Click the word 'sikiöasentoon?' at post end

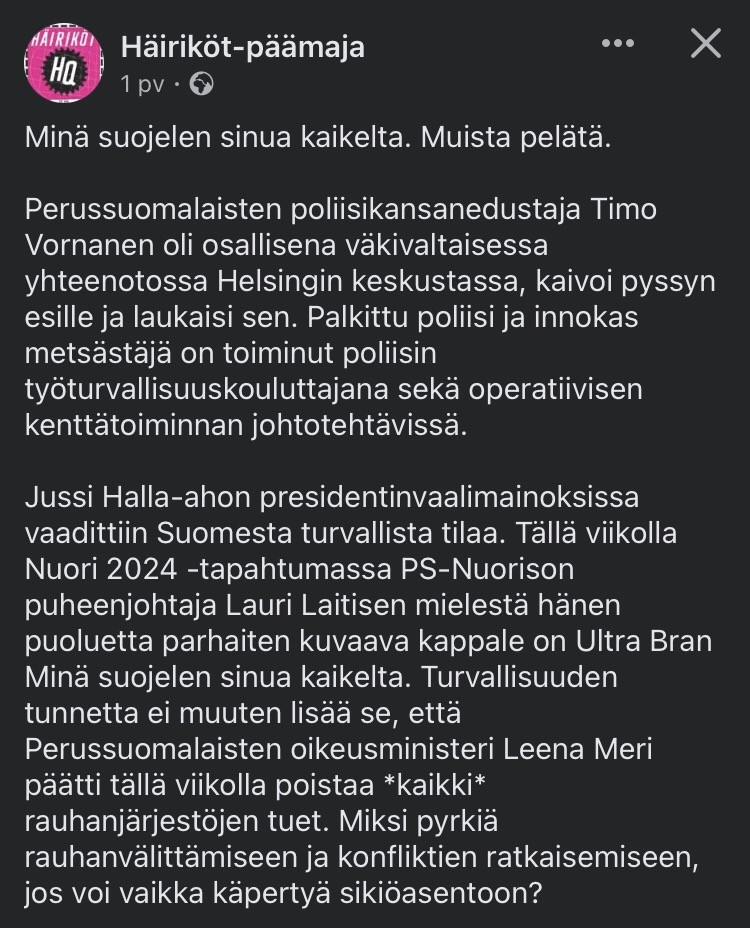441,894
